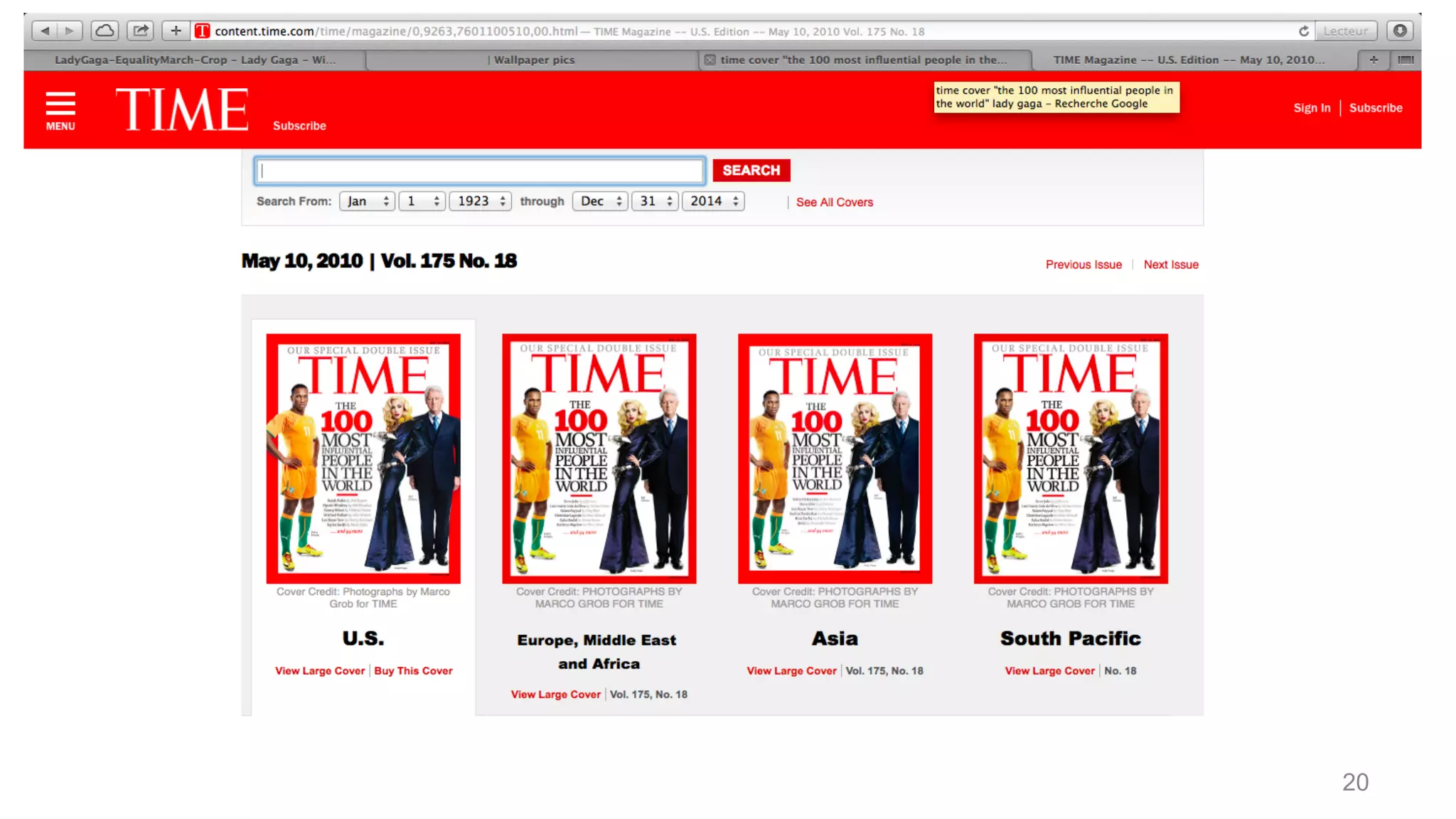This screenshot has width=1456, height=819.
Task: Click See All Covers link
Action: (x=834, y=203)
